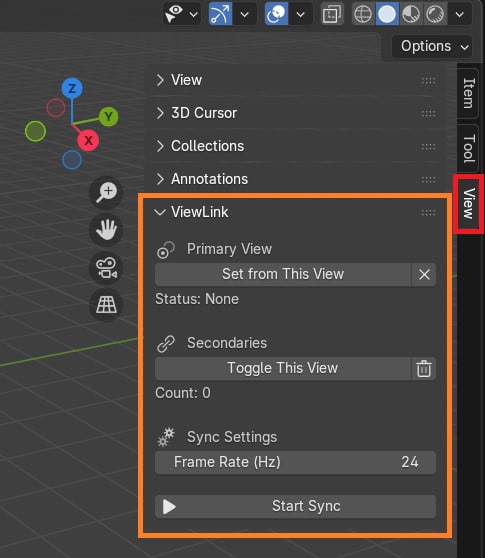
Task: Toggle X-Ray mode icon
Action: tap(332, 14)
